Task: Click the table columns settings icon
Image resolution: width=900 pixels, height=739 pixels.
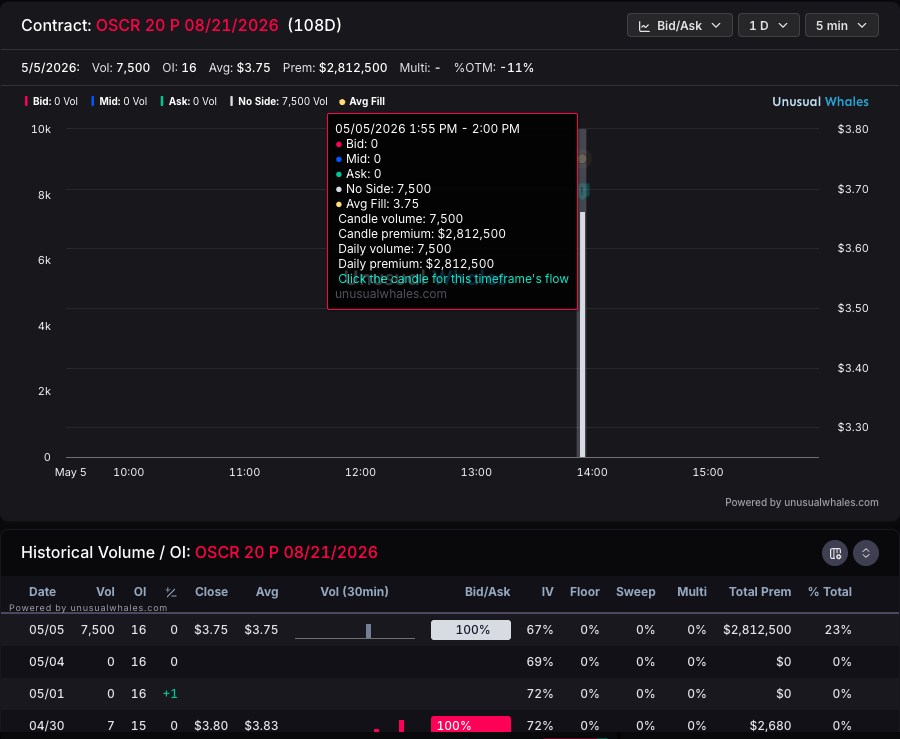Action: click(835, 553)
